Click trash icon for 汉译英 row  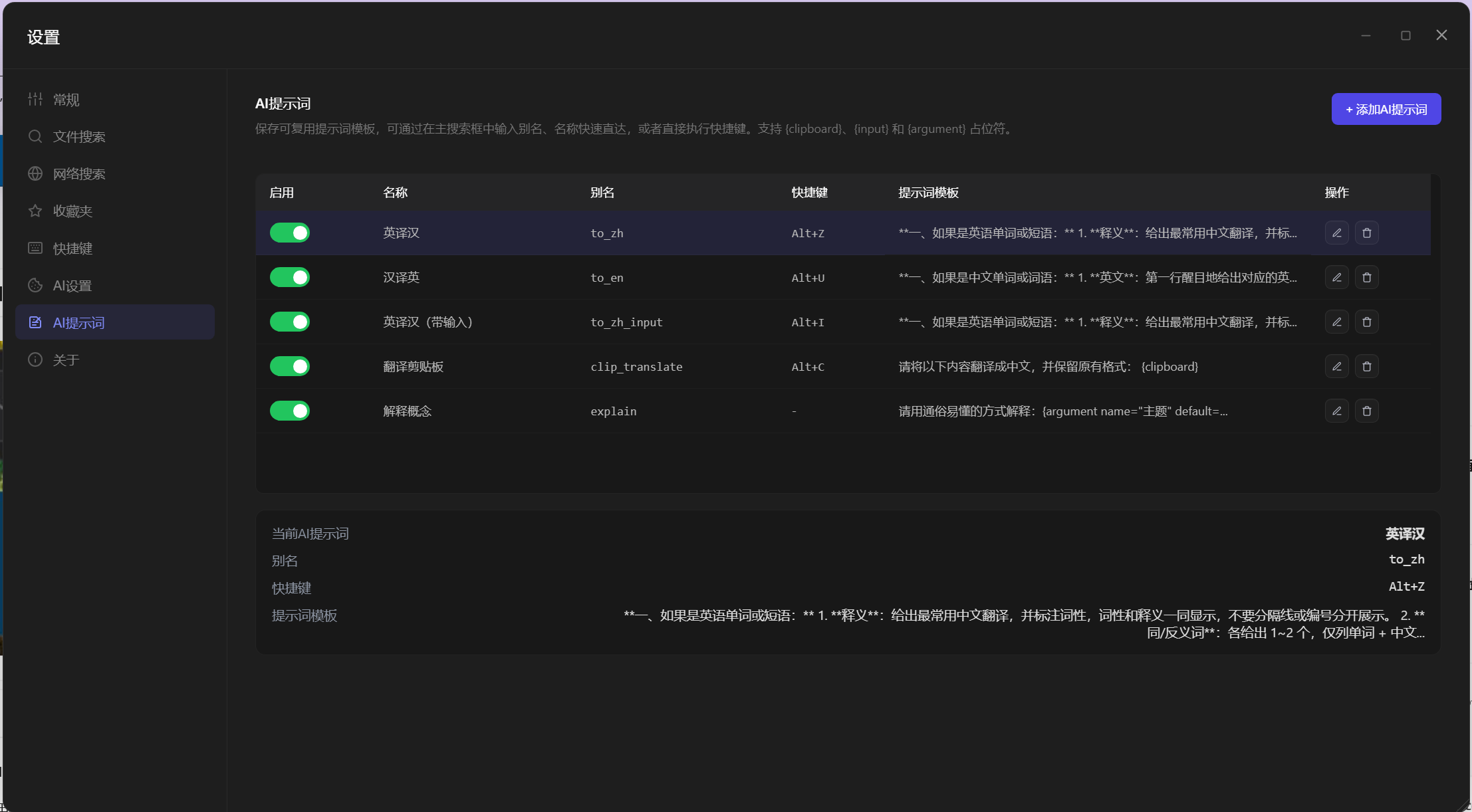[1366, 277]
